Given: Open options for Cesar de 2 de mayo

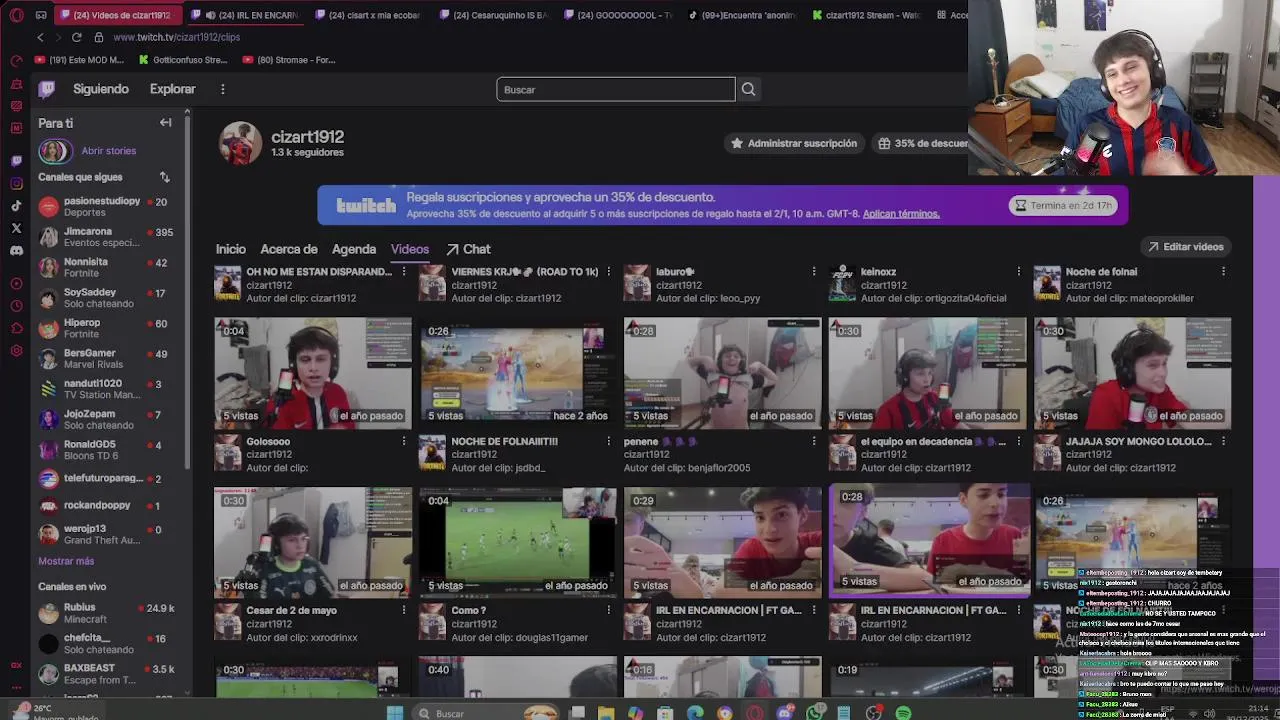Looking at the screenshot, I should pyautogui.click(x=404, y=610).
